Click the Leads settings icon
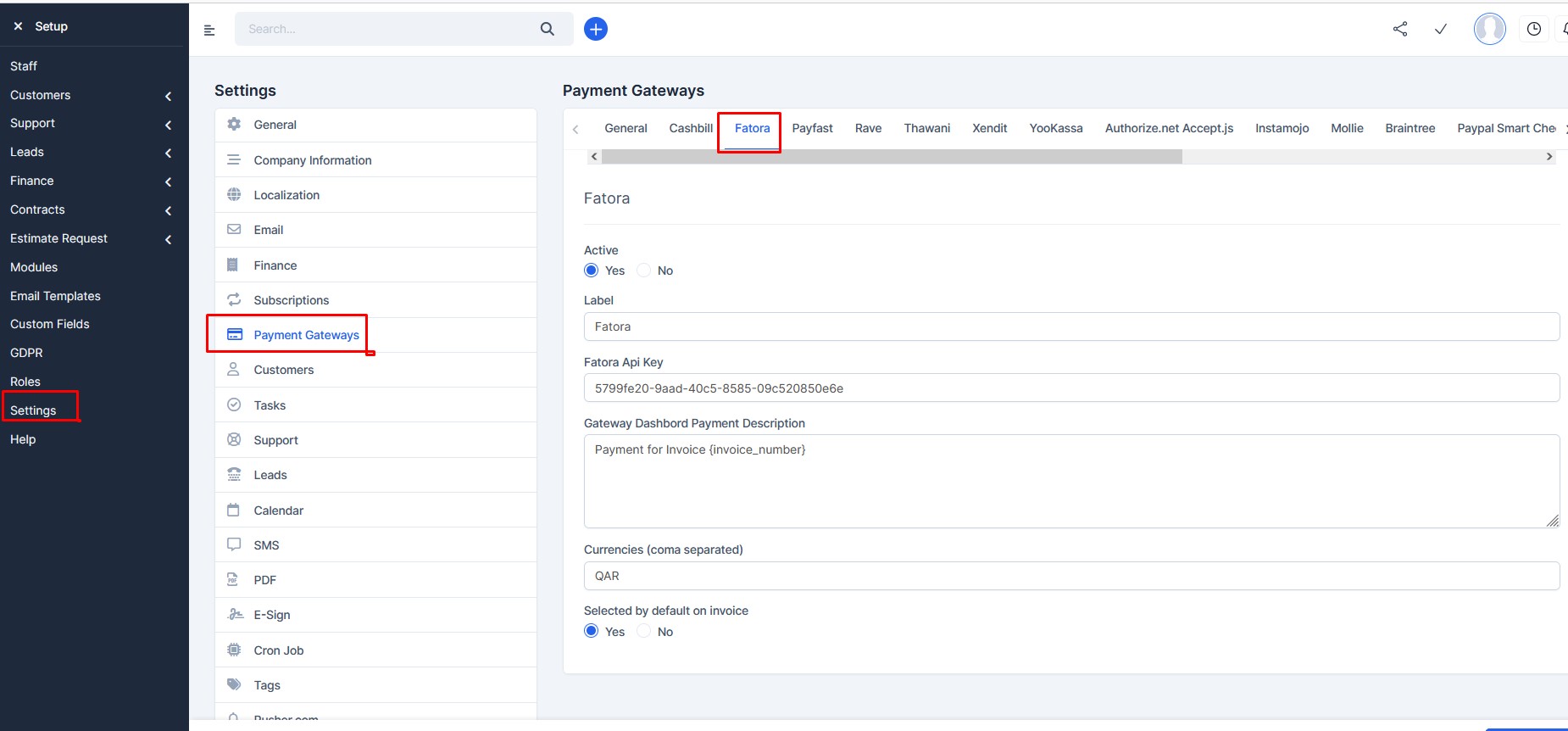This screenshot has height=731, width=1568. pos(234,474)
